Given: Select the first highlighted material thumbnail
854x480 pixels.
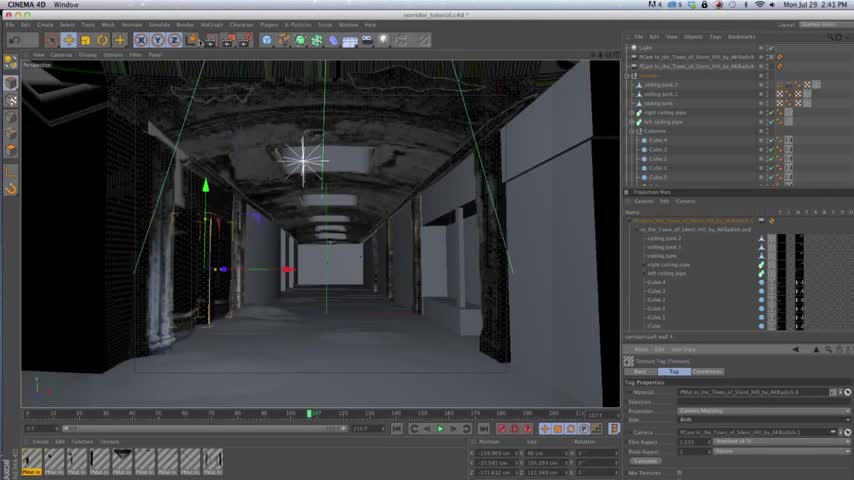Looking at the screenshot, I should pos(32,461).
